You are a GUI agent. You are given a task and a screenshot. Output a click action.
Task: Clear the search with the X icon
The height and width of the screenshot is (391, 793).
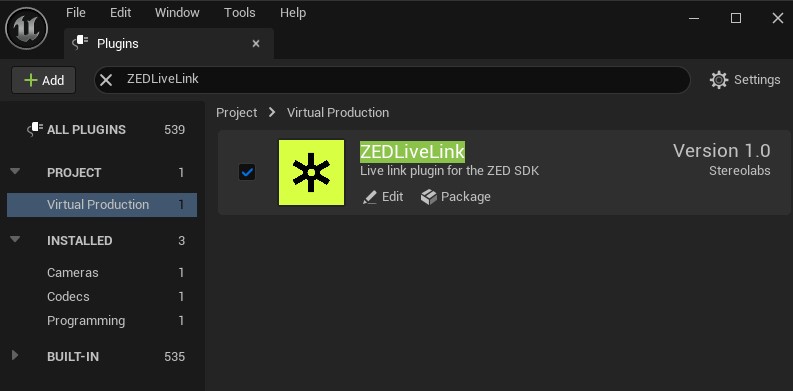point(106,80)
